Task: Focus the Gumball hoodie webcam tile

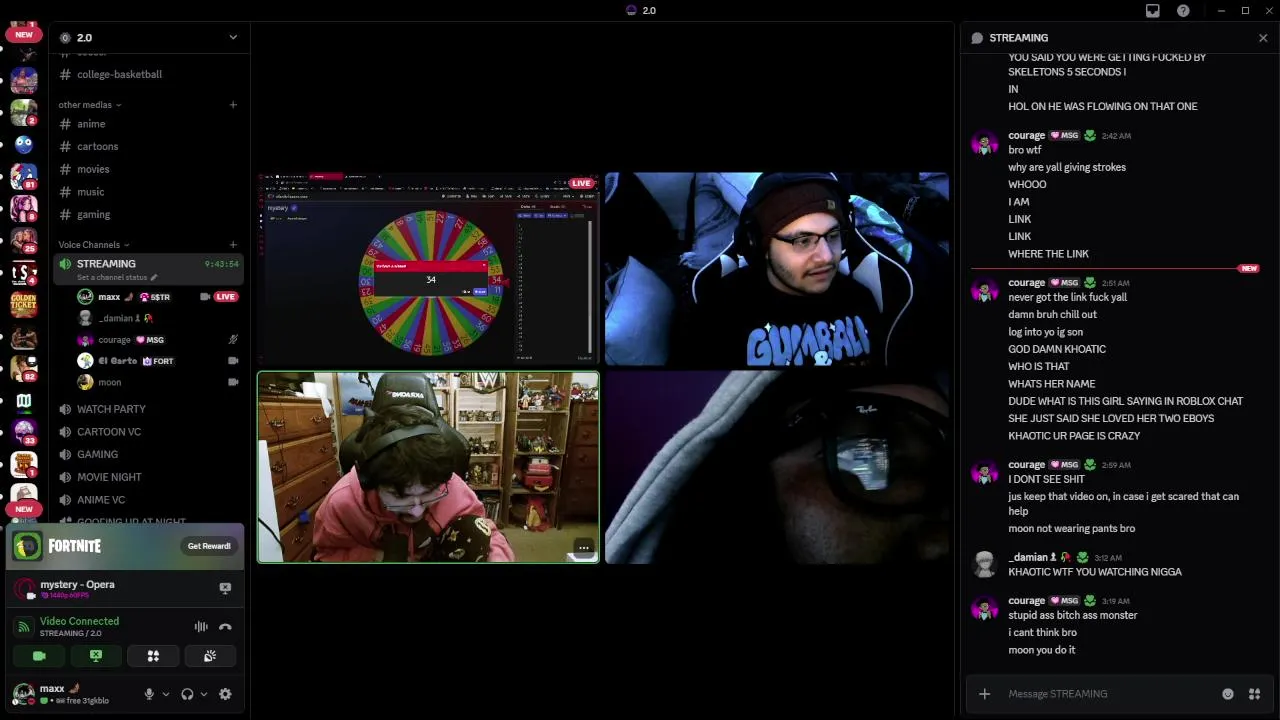Action: 777,269
